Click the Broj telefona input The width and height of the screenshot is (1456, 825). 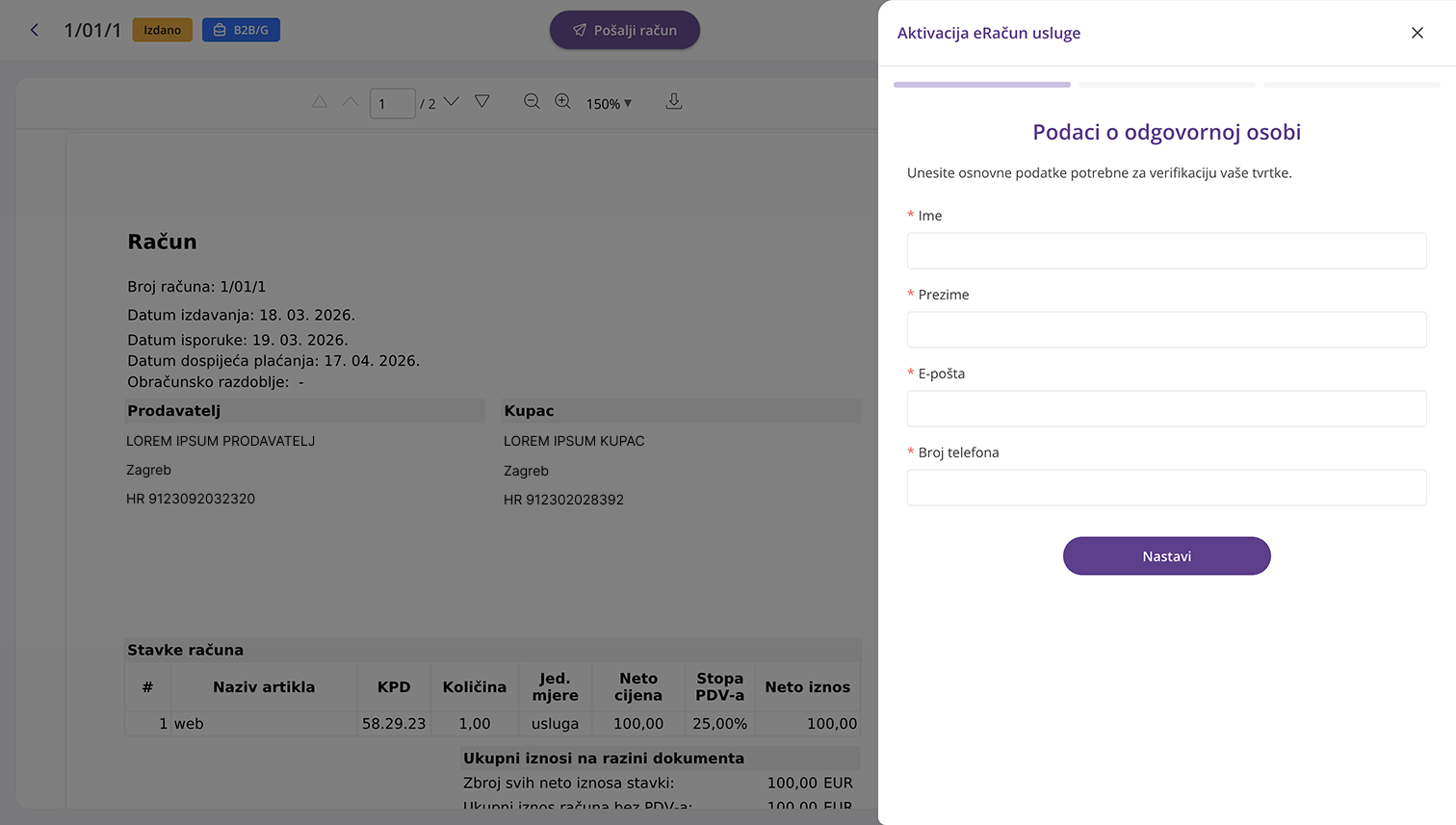click(1166, 487)
